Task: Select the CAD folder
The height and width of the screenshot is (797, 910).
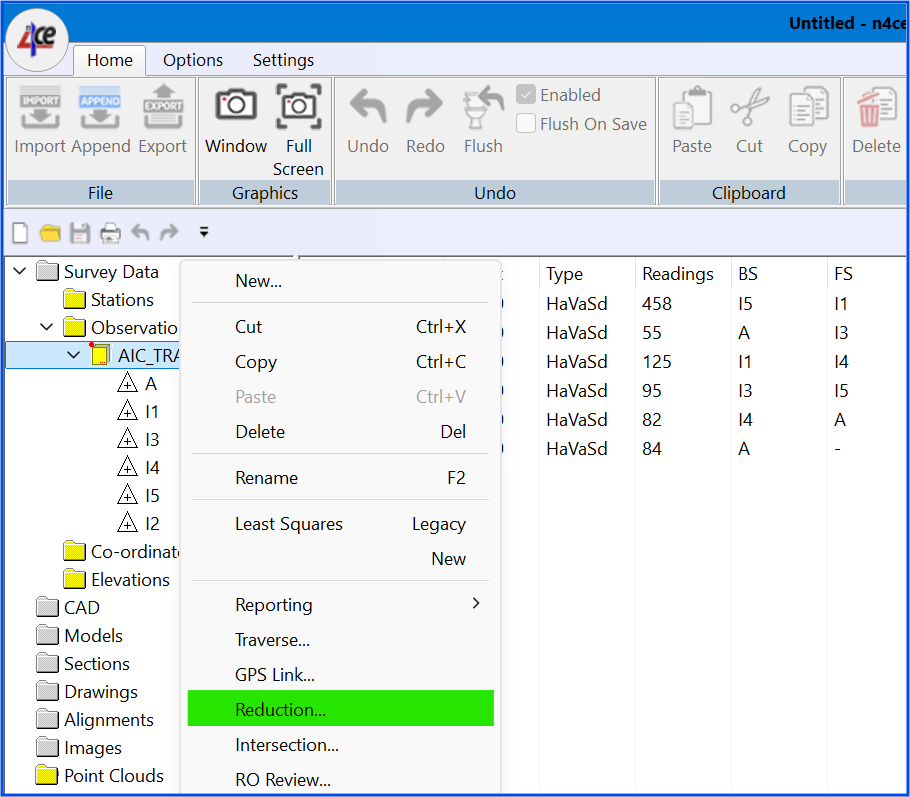Action: tap(68, 607)
